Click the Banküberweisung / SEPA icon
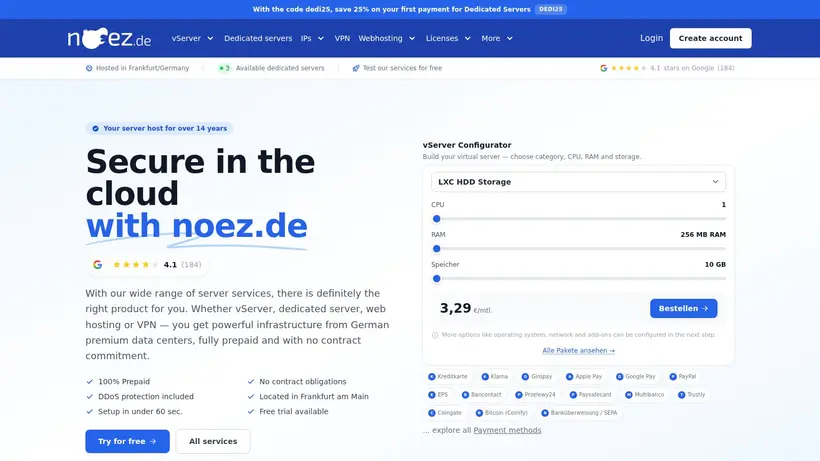Image resolution: width=820 pixels, height=461 pixels. tap(545, 413)
